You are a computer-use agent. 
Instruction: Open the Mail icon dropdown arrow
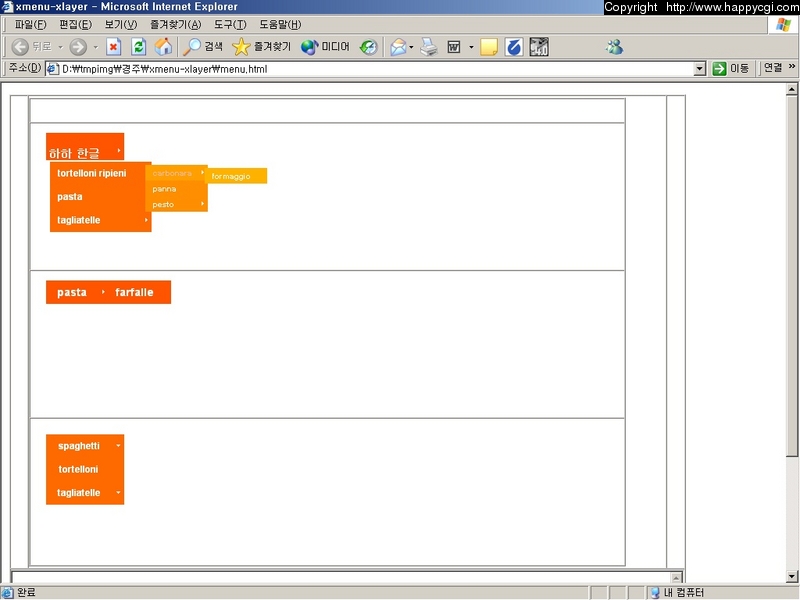(411, 47)
